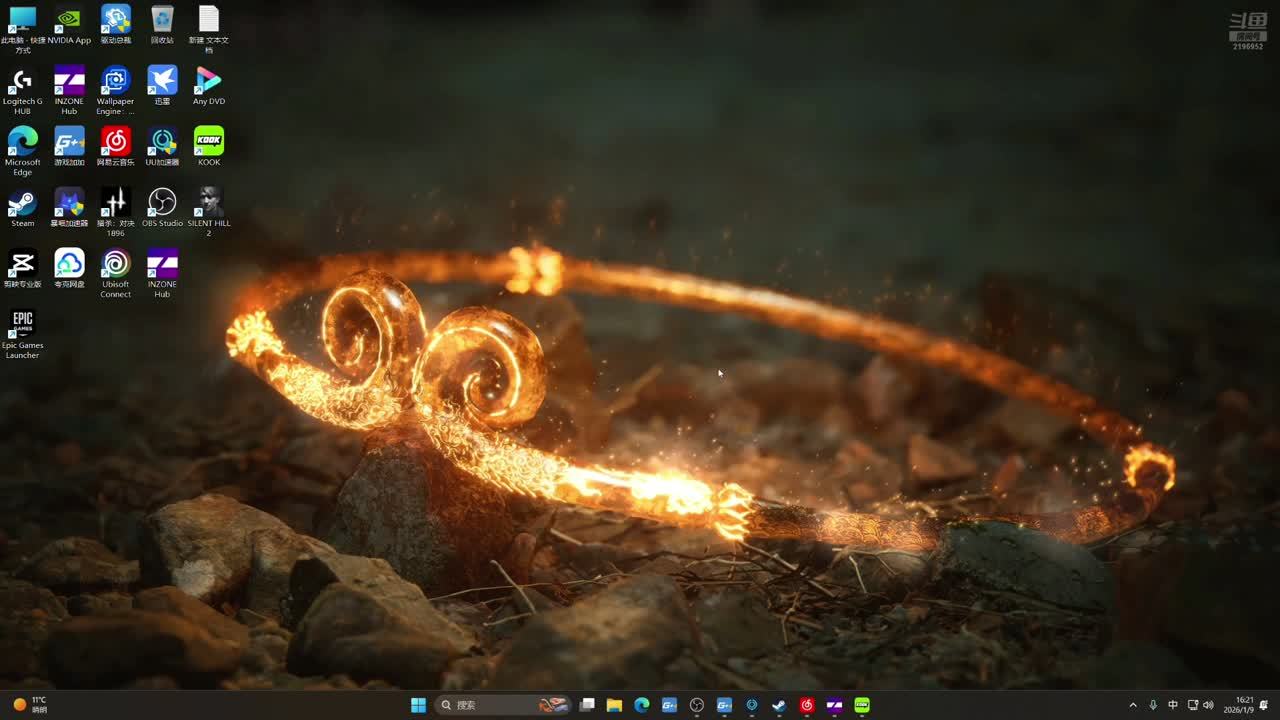This screenshot has width=1280, height=720.
Task: Open the Recycle Bin on the desktop
Action: click(162, 20)
